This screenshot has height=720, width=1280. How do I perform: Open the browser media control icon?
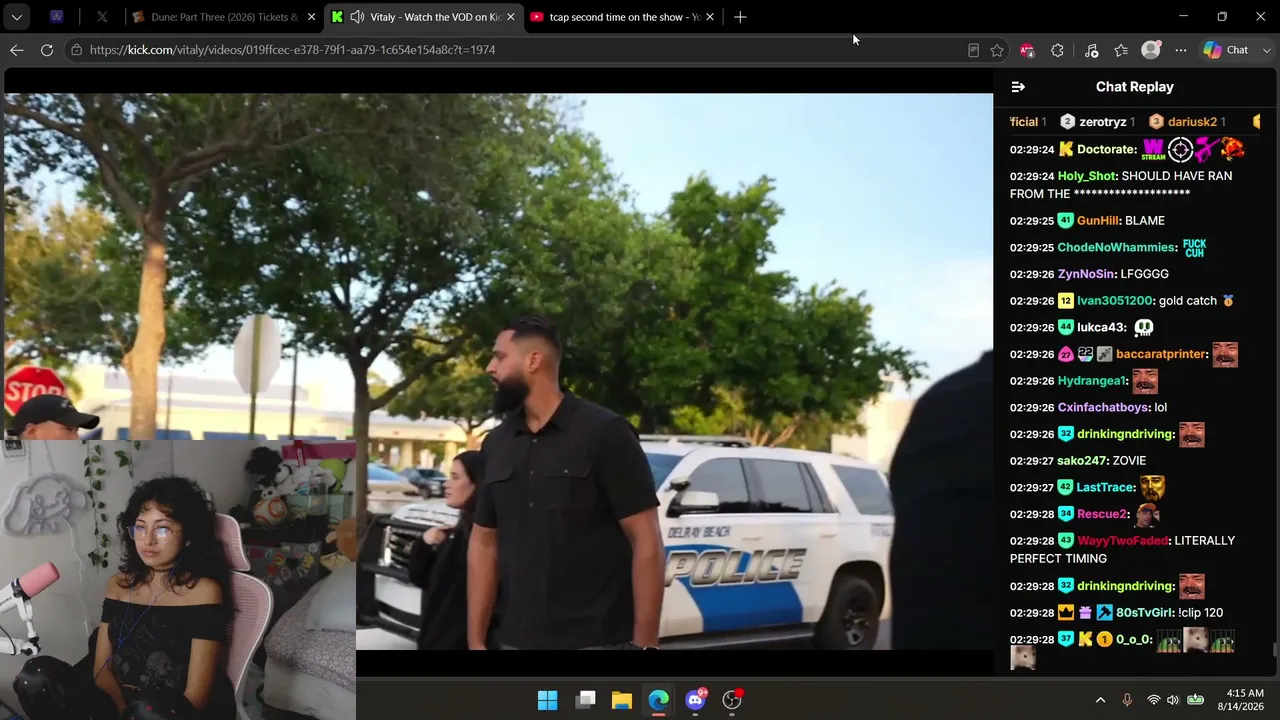click(1091, 50)
